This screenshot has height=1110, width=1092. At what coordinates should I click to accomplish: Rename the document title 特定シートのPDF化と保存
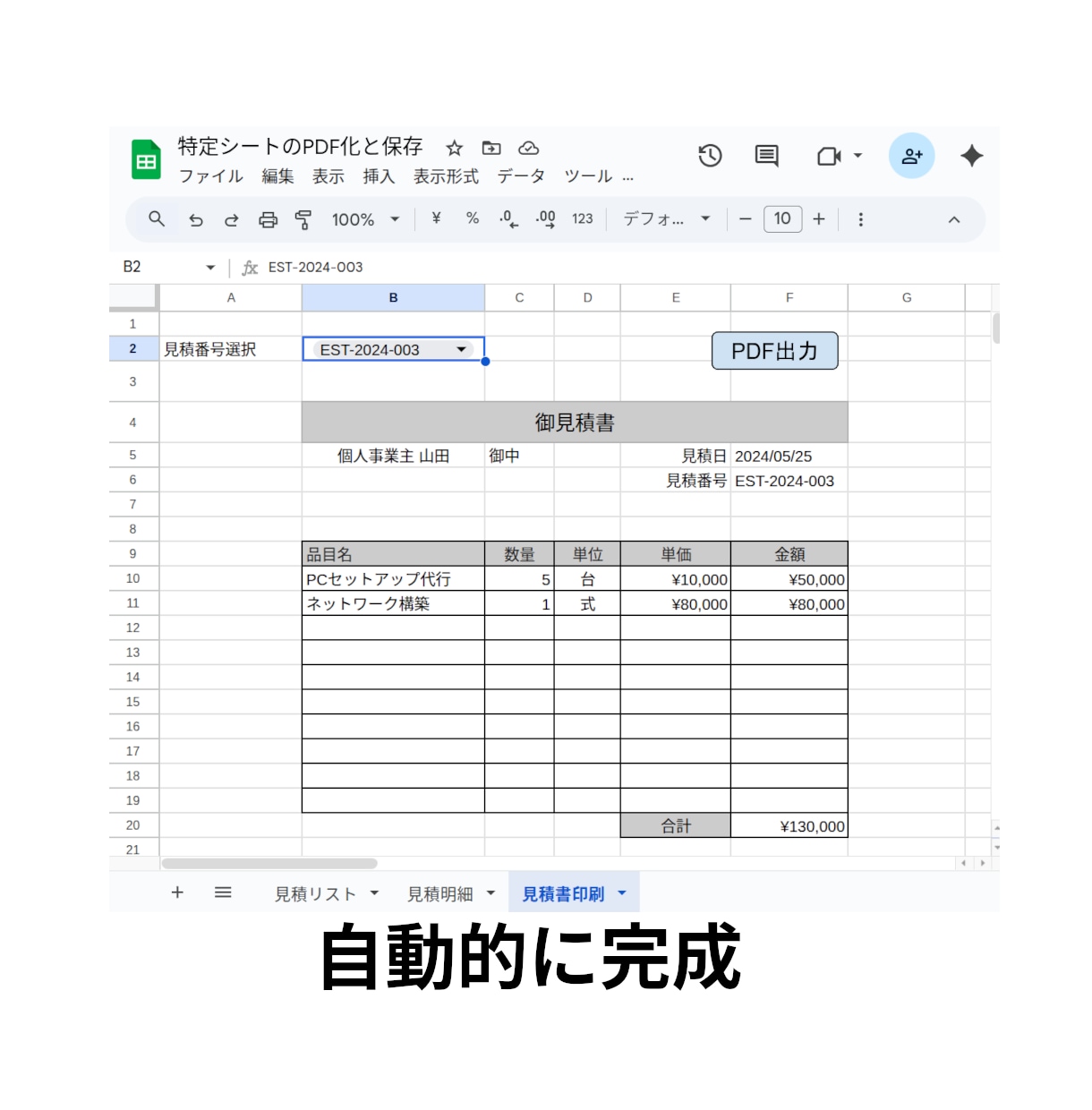(x=300, y=147)
